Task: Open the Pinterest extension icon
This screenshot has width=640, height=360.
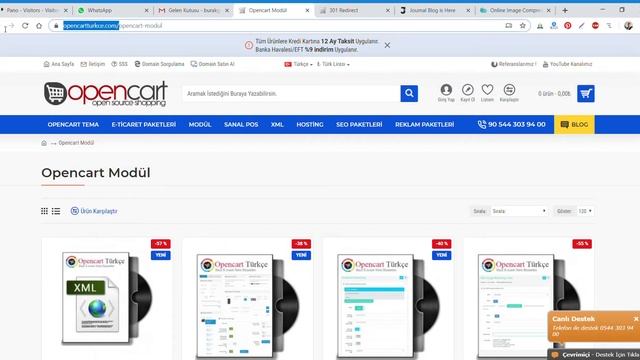Action: [568, 26]
